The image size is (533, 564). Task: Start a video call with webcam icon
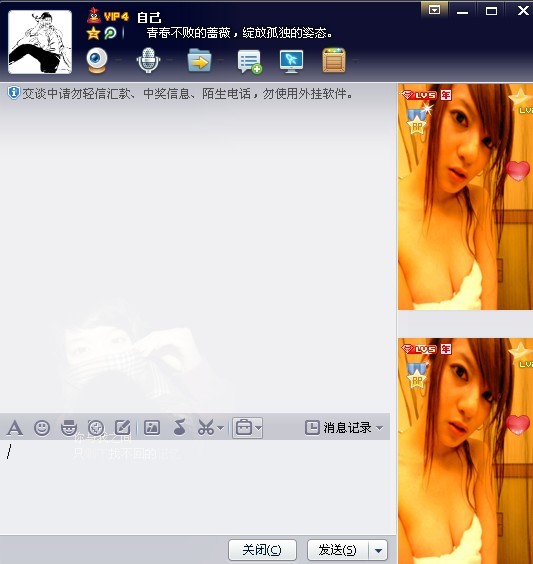click(x=97, y=60)
